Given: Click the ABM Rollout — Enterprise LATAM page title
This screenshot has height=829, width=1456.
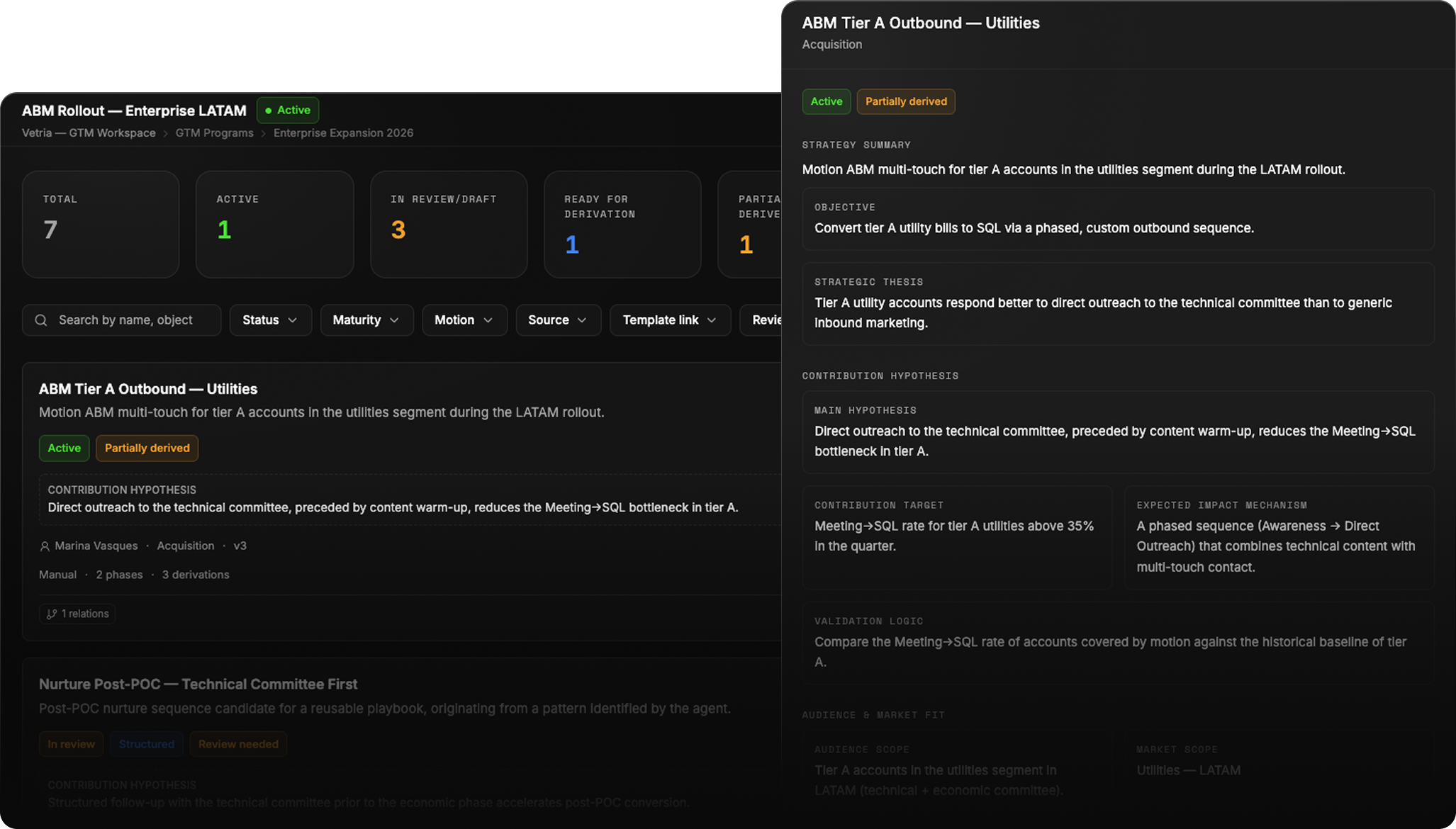Looking at the screenshot, I should pyautogui.click(x=134, y=111).
